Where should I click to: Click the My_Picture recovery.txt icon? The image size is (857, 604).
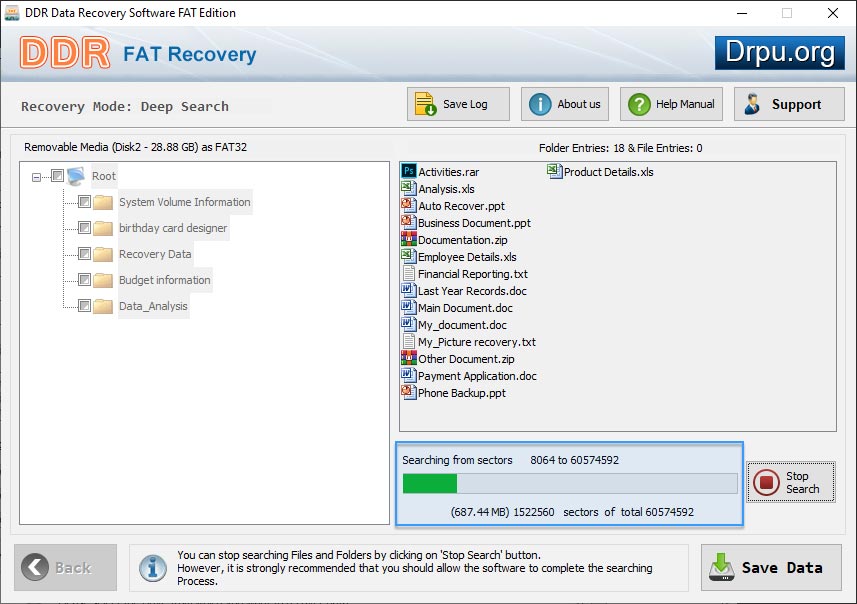[408, 341]
